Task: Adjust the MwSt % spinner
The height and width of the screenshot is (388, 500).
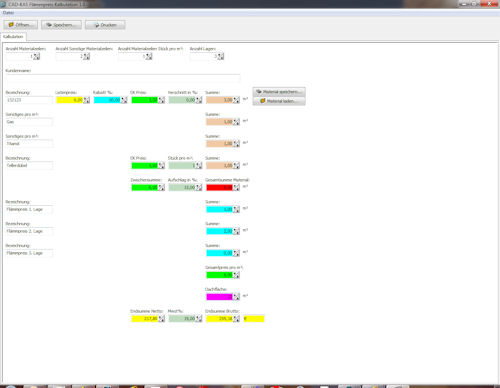Action: coord(199,319)
